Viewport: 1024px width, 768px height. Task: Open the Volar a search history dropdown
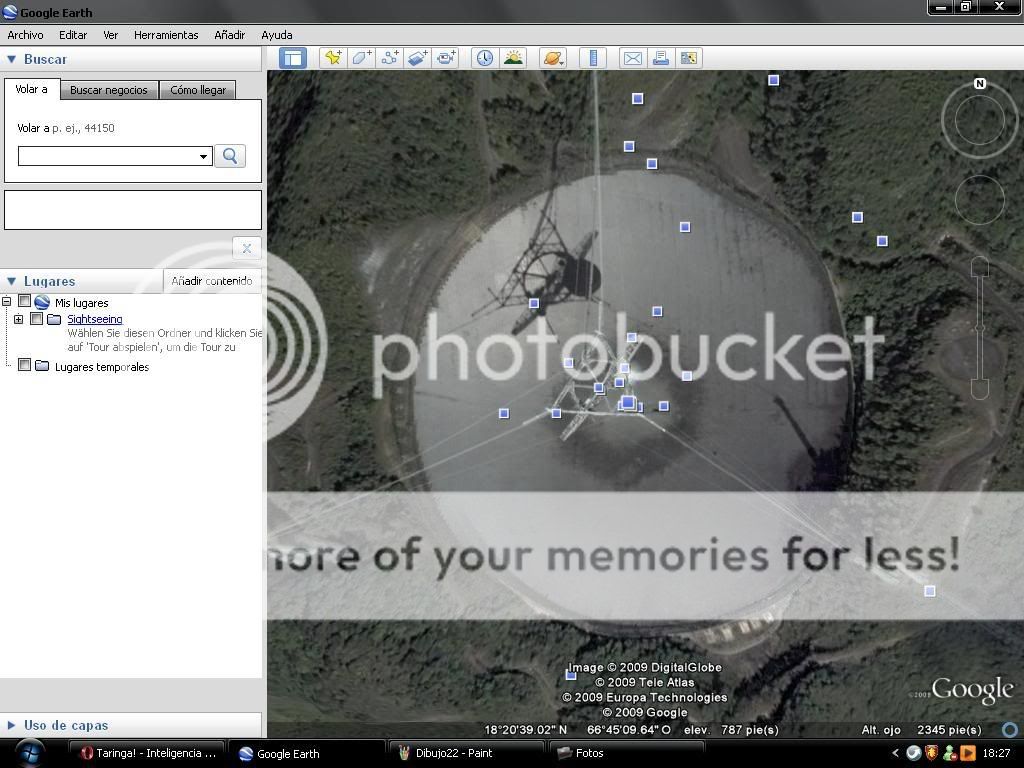(204, 157)
